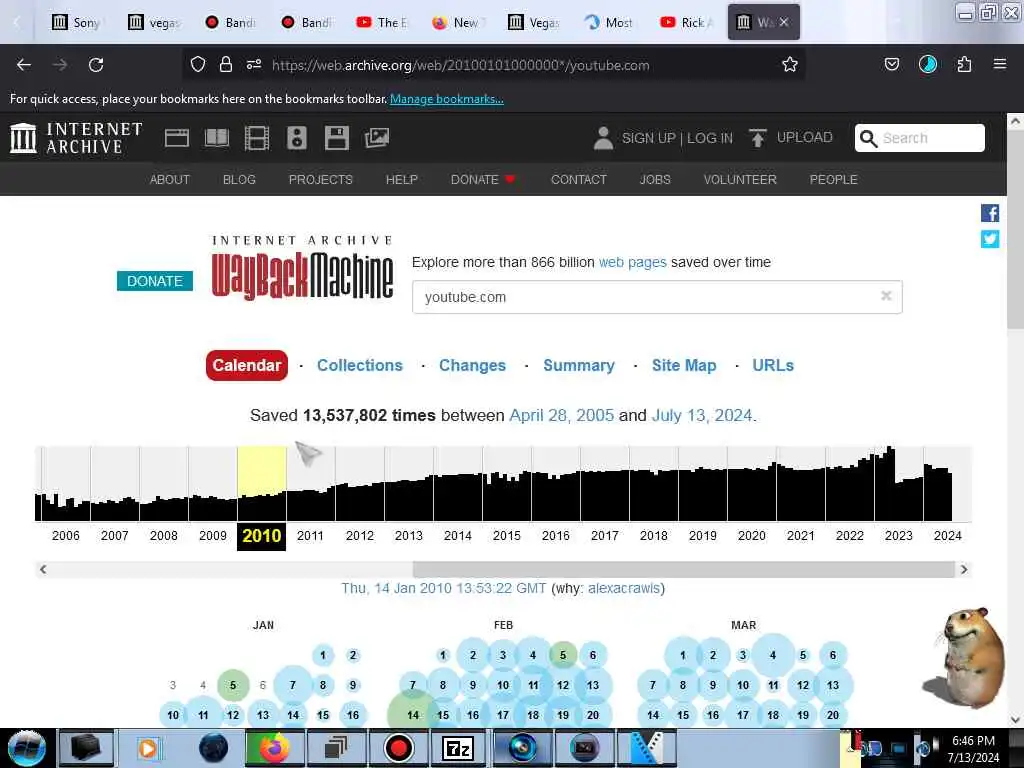Click the timeline horizontal scrollbar thumb
The width and height of the screenshot is (1024, 768).
pos(684,569)
